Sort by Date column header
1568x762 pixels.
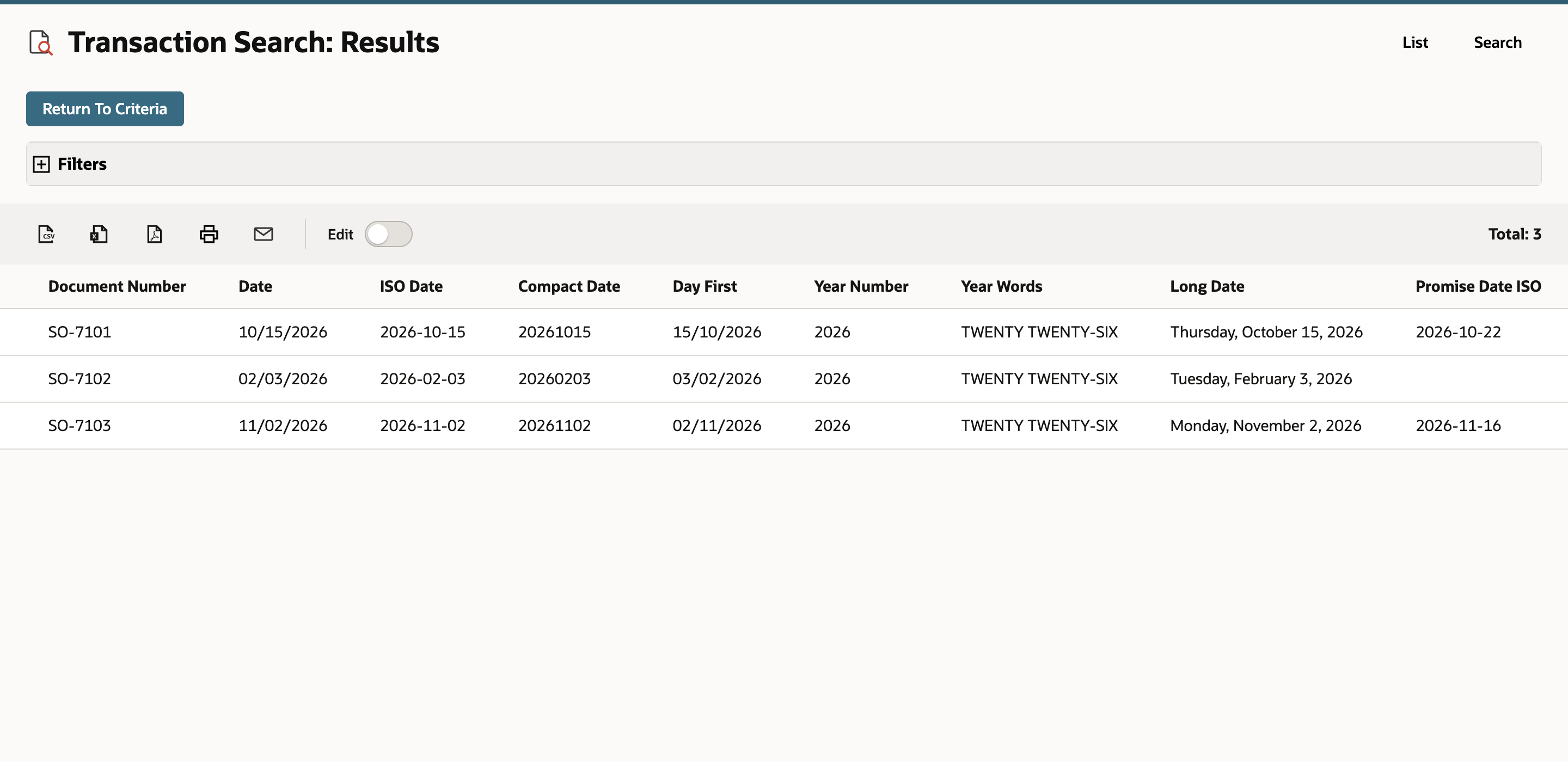[255, 286]
